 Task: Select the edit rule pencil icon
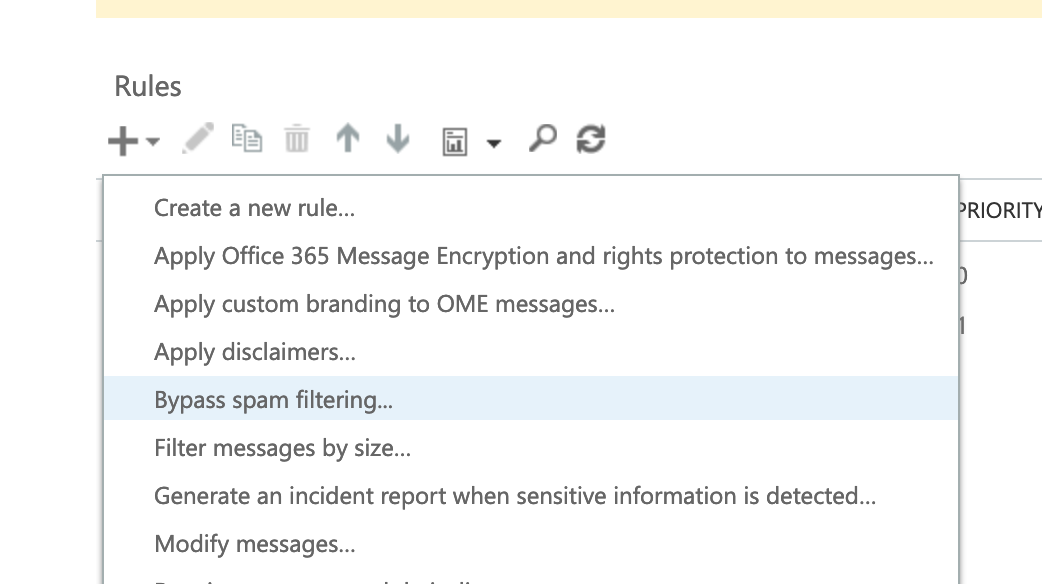click(197, 139)
